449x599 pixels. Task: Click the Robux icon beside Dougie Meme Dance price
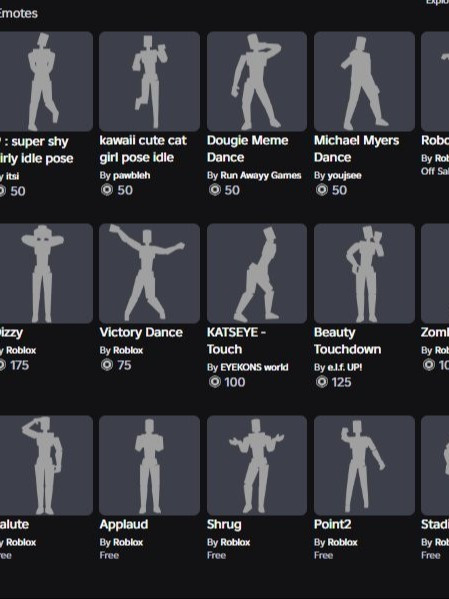[x=215, y=190]
